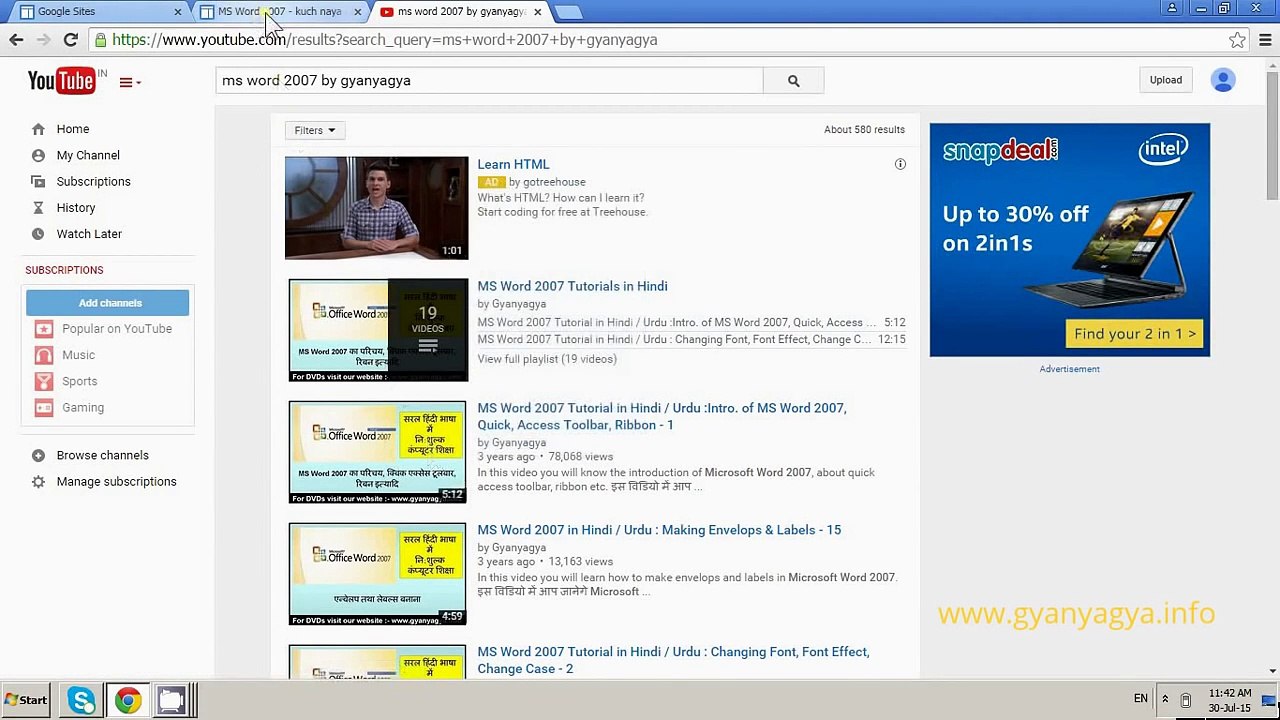1280x720 pixels.
Task: Click the Upload button
Action: pos(1165,80)
